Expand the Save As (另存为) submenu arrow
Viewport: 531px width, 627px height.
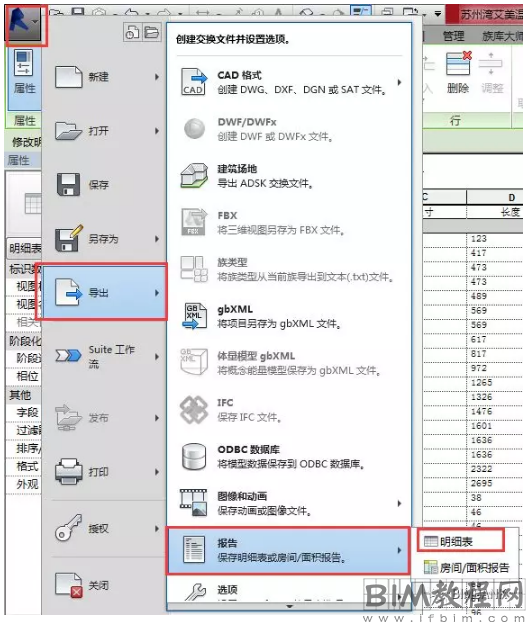157,239
